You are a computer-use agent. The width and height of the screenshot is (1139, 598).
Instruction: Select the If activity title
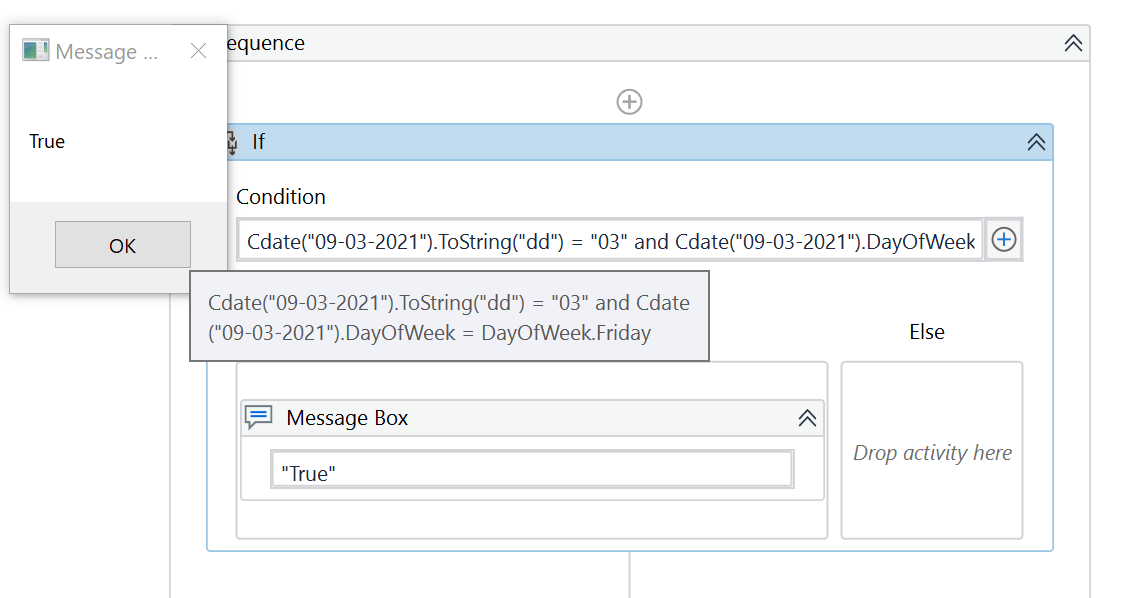pyautogui.click(x=258, y=142)
